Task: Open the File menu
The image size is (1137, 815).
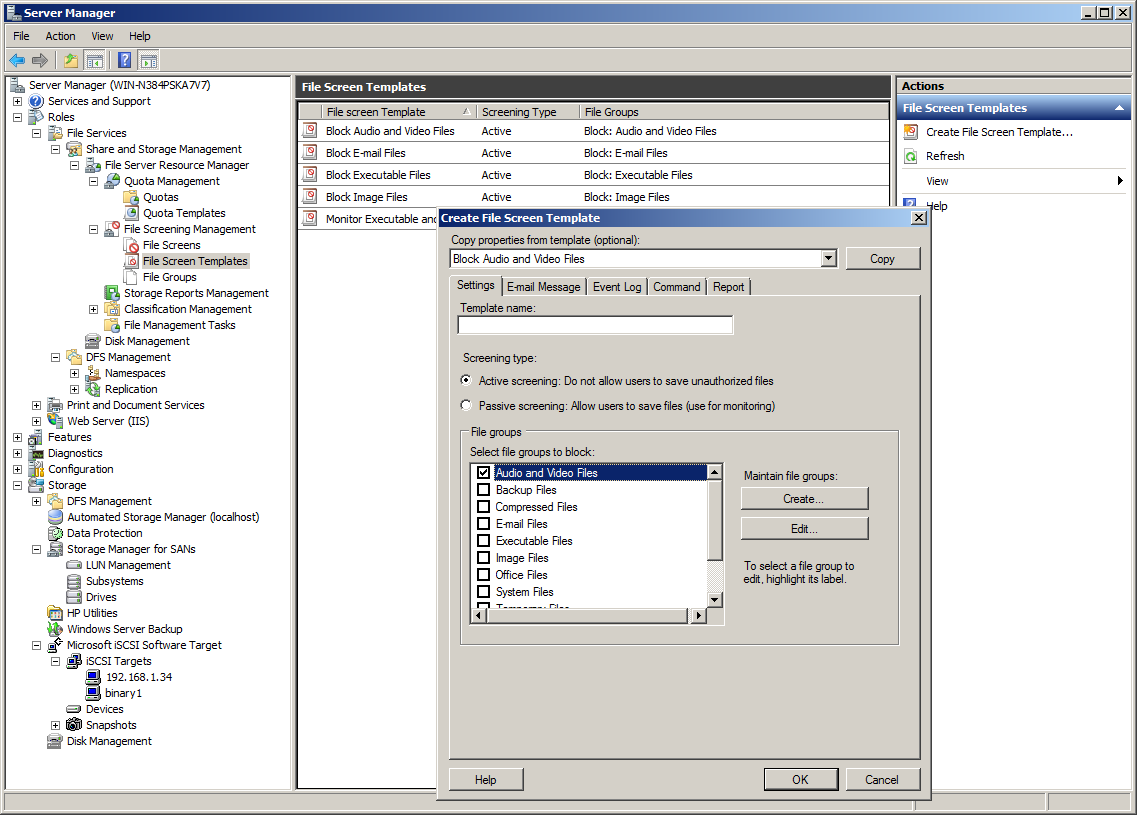Action: pyautogui.click(x=21, y=36)
